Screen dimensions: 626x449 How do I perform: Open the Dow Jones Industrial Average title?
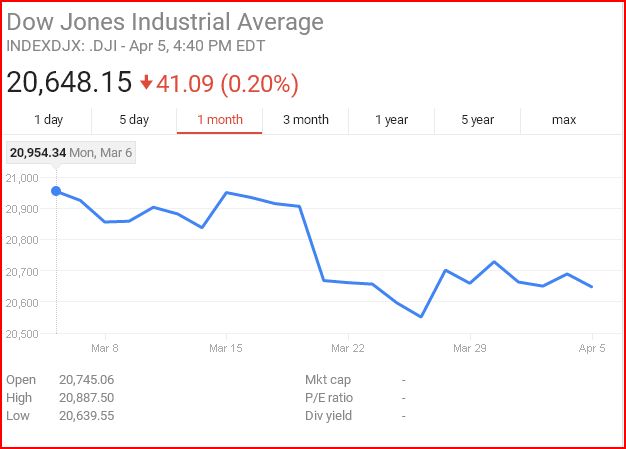pyautogui.click(x=165, y=22)
